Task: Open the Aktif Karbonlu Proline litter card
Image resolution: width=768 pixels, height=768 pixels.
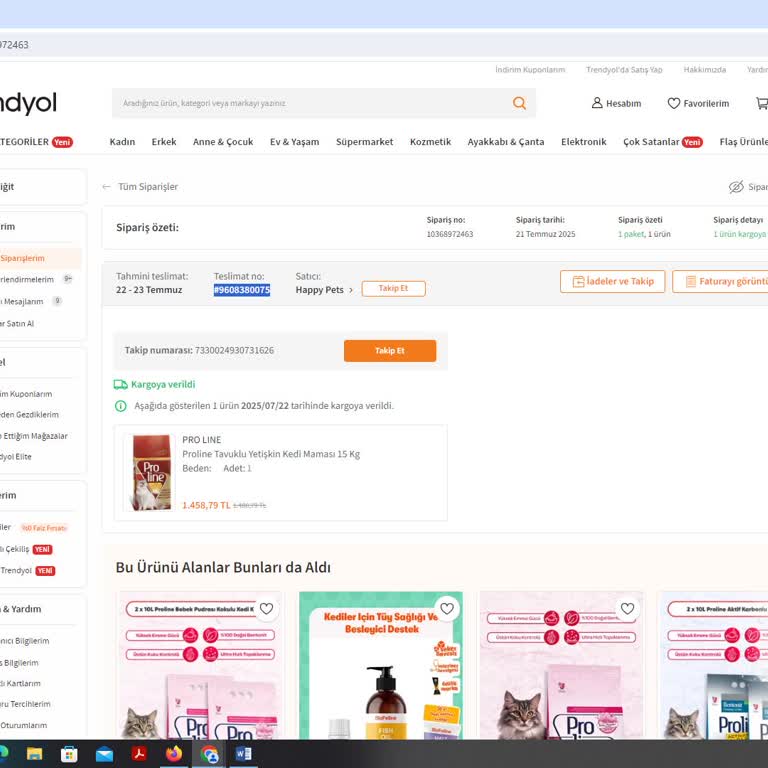Action: pos(714,665)
